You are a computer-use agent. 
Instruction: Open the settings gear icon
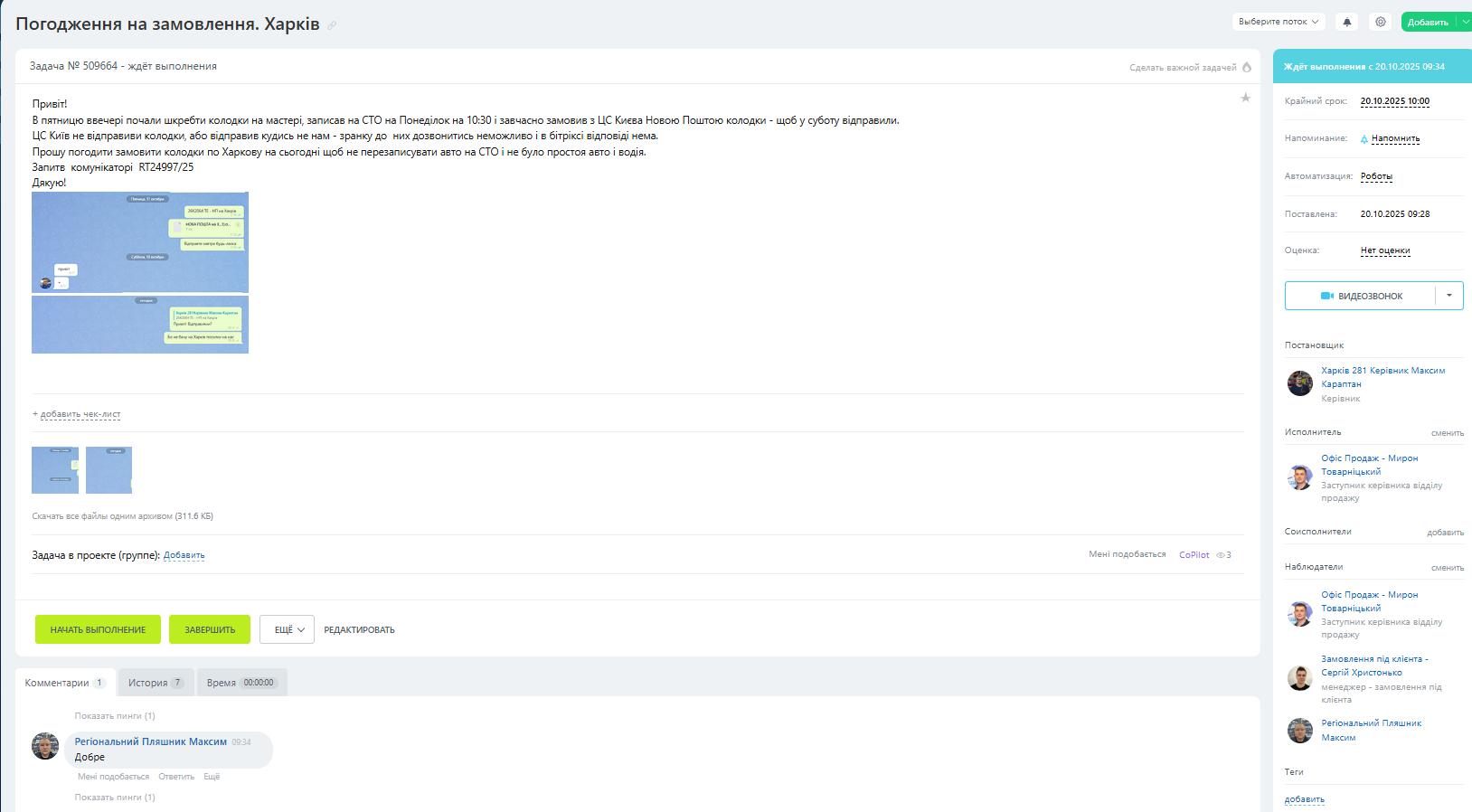pyautogui.click(x=1380, y=22)
